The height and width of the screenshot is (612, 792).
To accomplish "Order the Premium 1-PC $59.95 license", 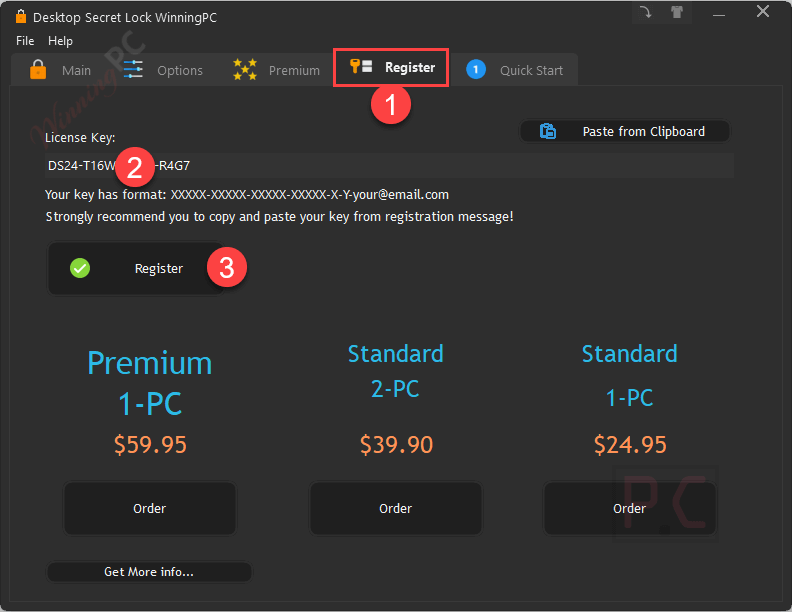I will [150, 508].
